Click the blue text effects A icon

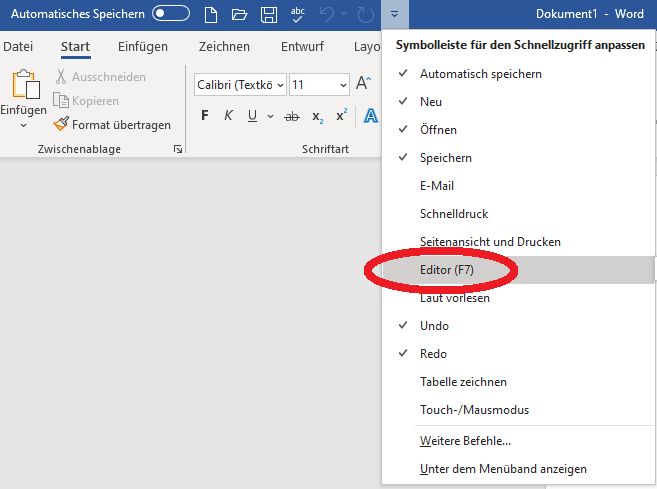pos(371,116)
